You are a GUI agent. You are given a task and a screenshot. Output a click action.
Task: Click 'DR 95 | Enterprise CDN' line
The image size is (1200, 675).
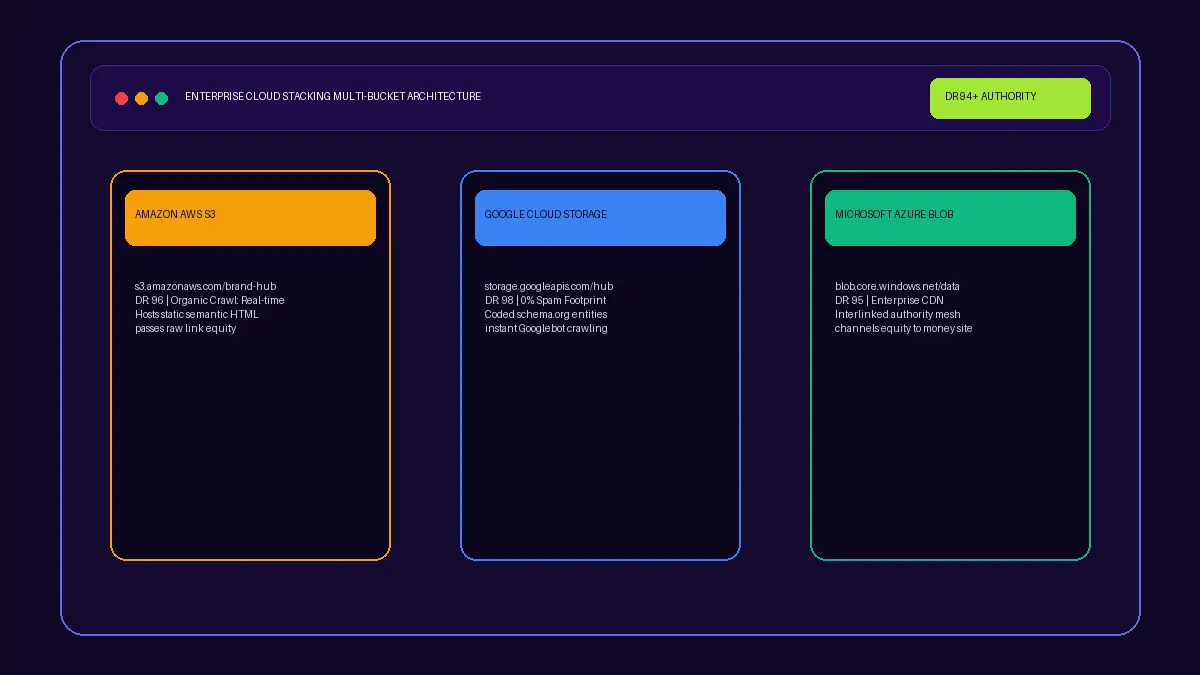[x=889, y=300]
